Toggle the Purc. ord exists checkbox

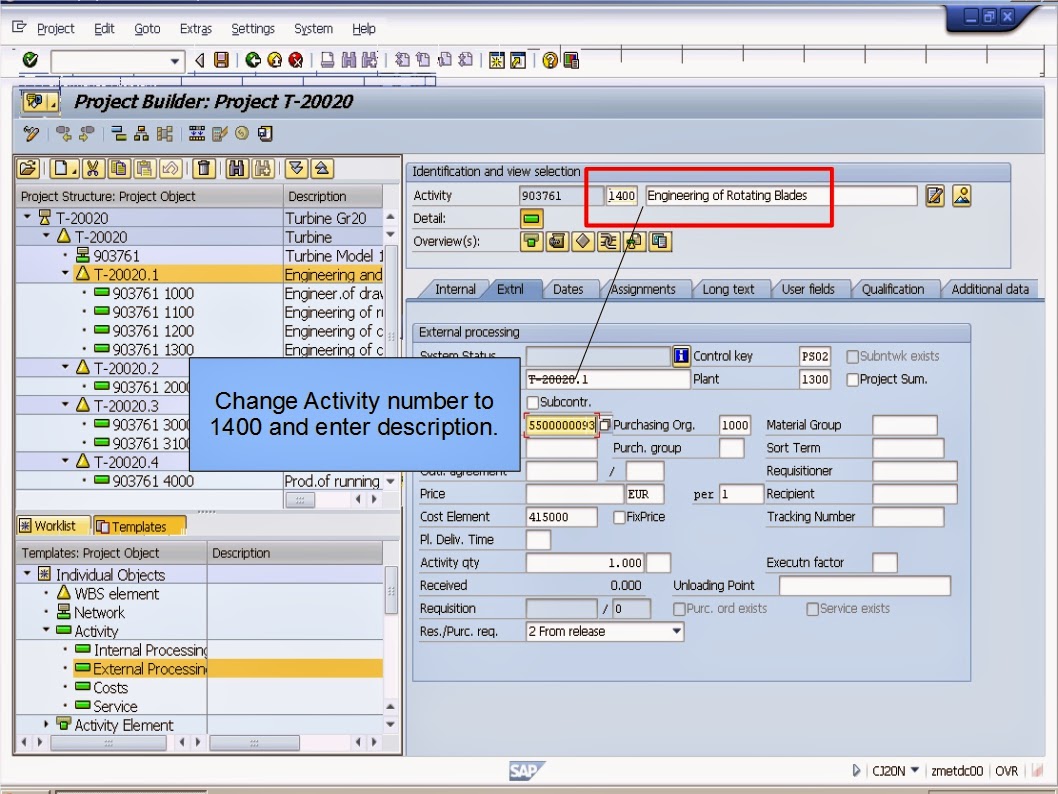point(679,609)
